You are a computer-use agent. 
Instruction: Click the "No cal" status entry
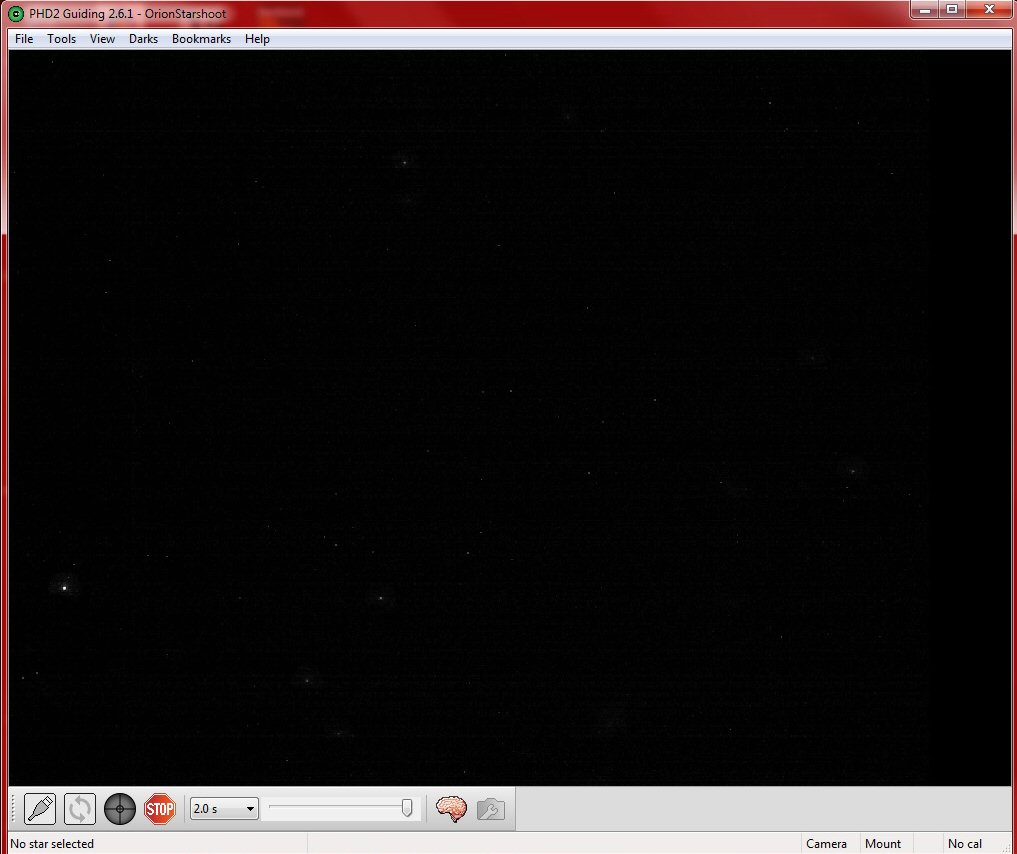pos(964,844)
